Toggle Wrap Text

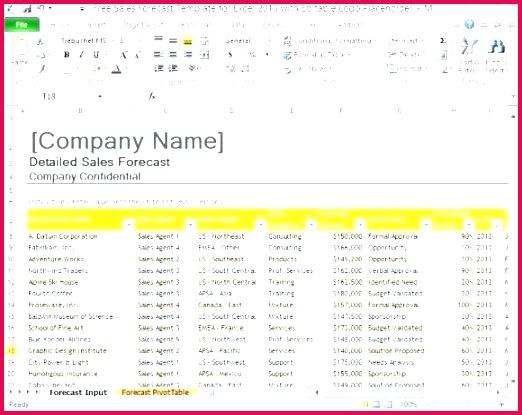pyautogui.click(x=204, y=41)
